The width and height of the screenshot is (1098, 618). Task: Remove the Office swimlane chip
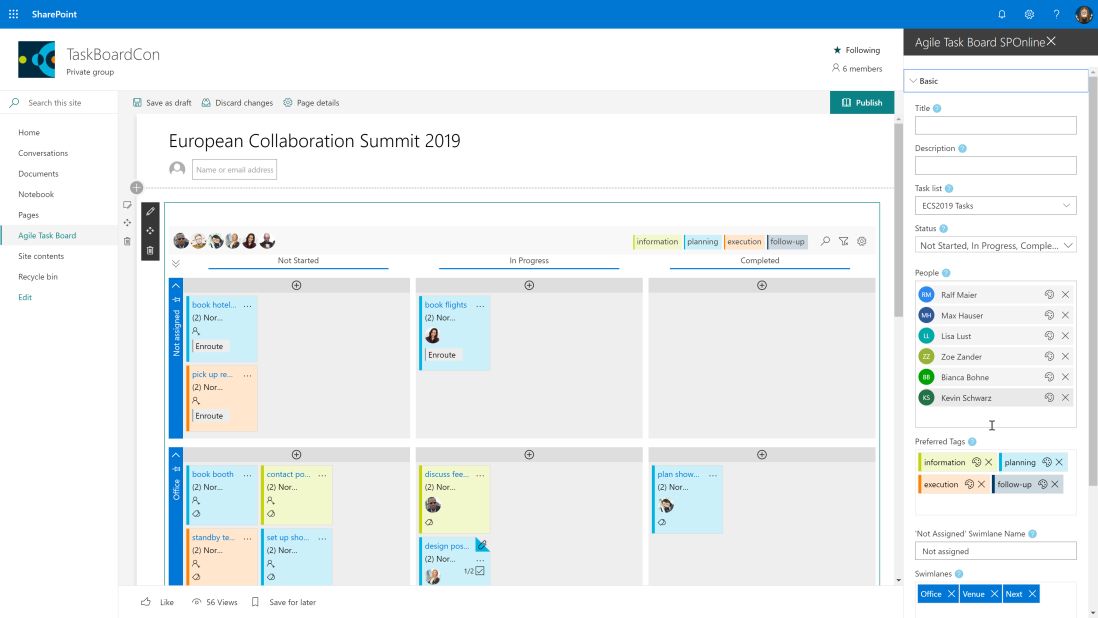[951, 594]
